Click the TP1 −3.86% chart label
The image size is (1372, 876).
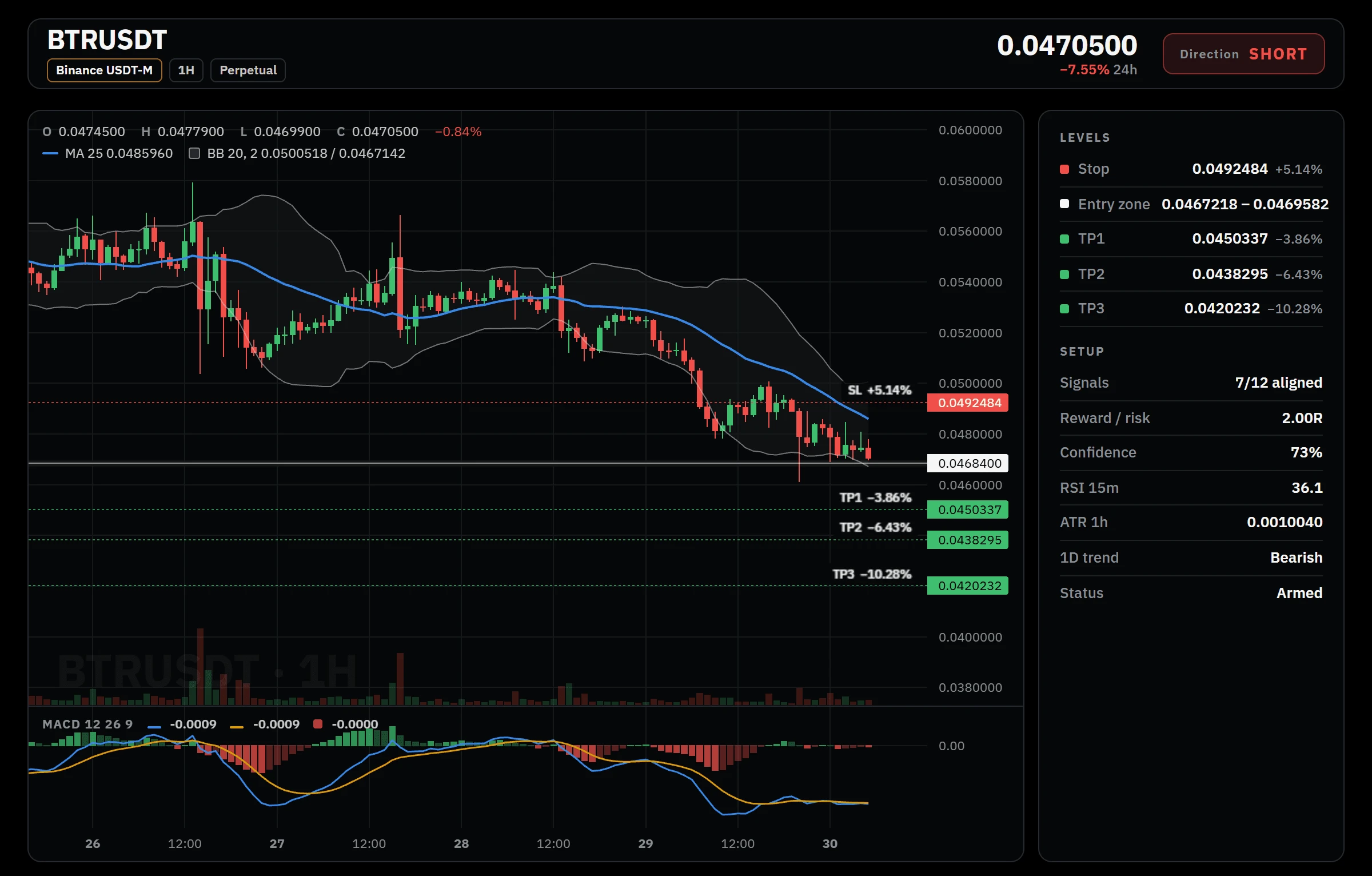pyautogui.click(x=875, y=497)
